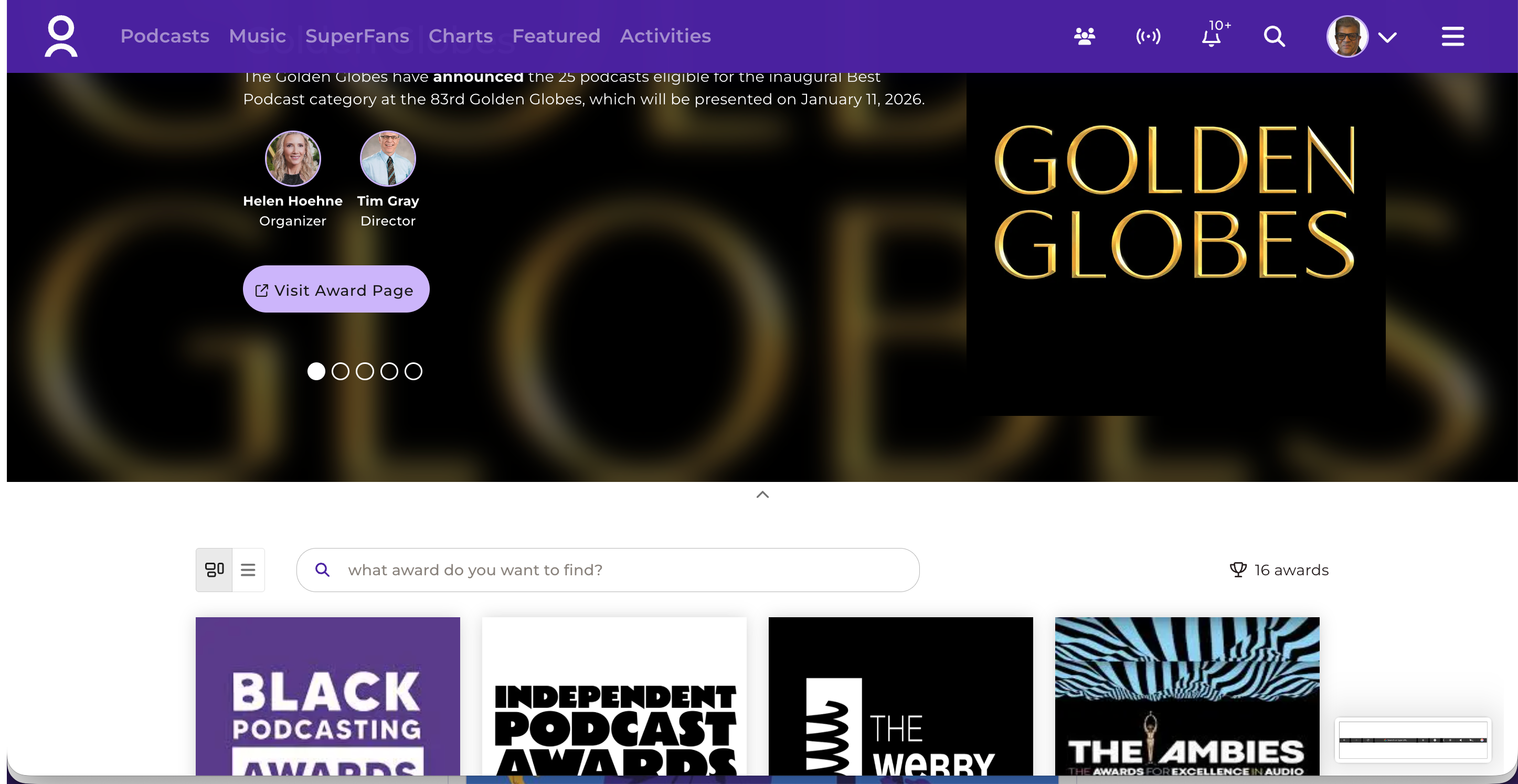Screen dimensions: 1518x784
Task: Open notifications bell with 10+ badge
Action: 1212,37
